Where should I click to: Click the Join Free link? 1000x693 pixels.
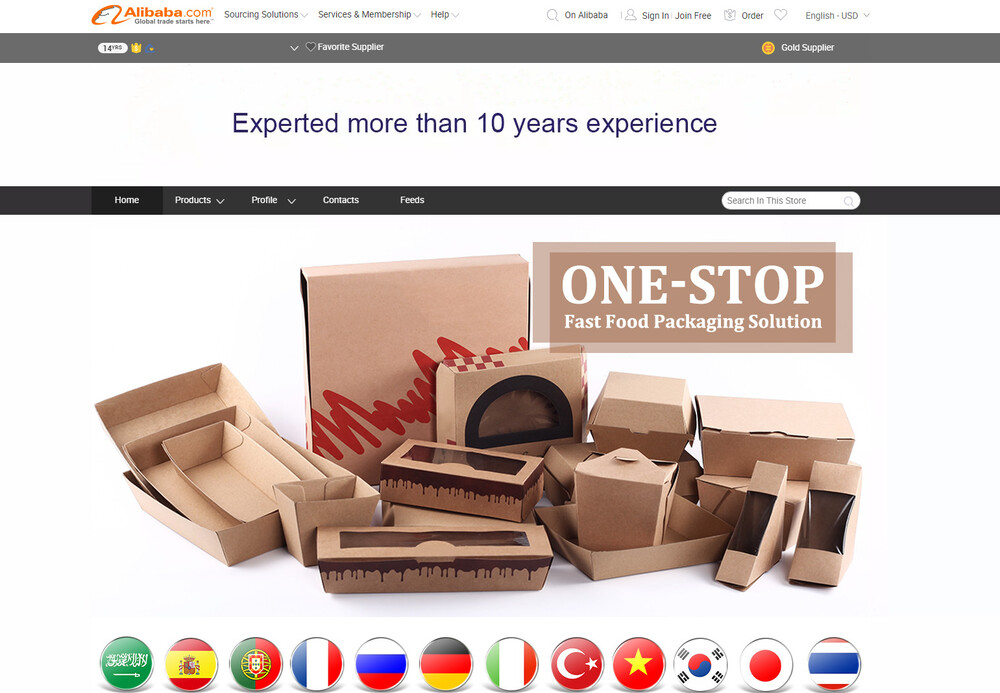693,15
